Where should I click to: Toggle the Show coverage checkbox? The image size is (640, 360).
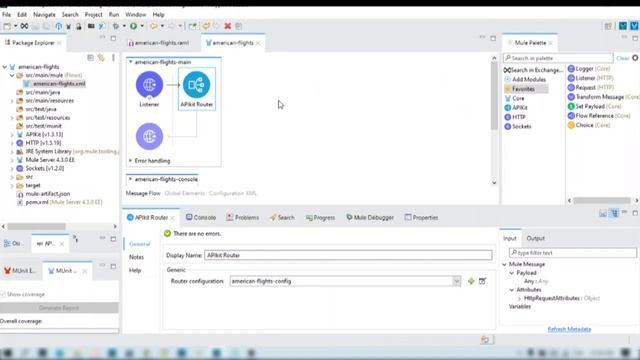point(3,294)
